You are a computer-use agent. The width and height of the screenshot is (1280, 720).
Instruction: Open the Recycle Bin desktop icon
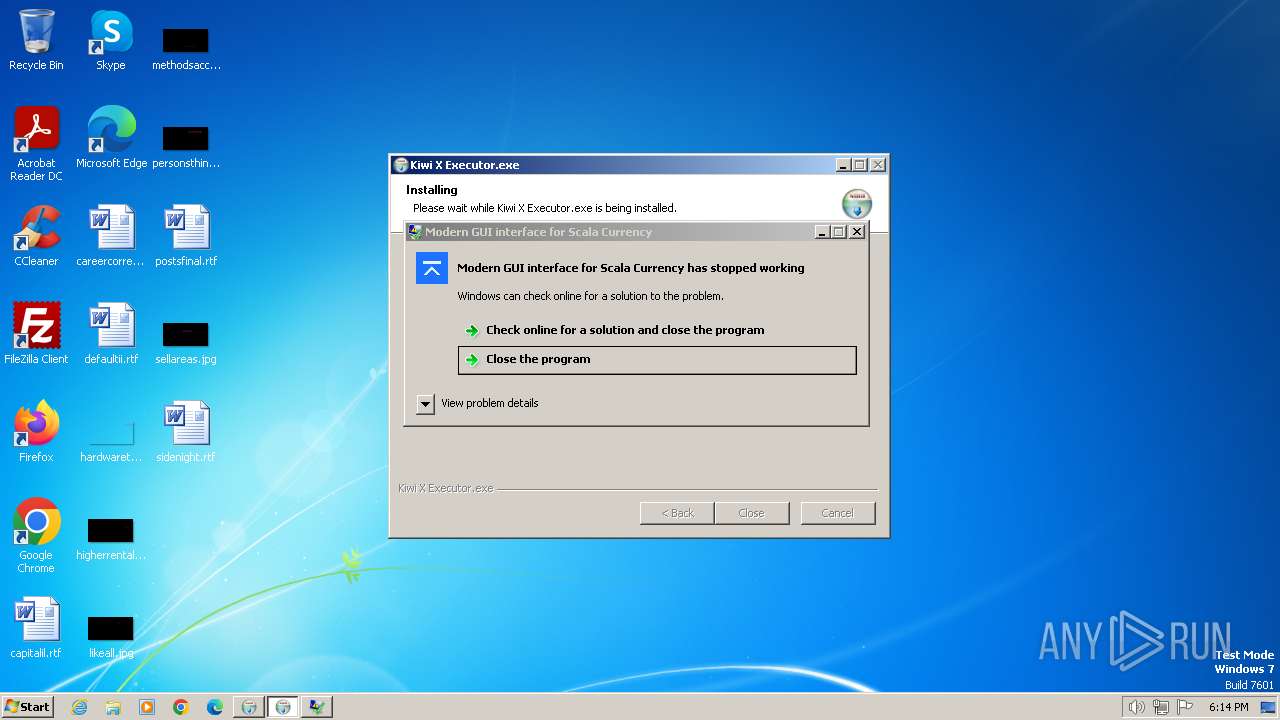point(36,40)
